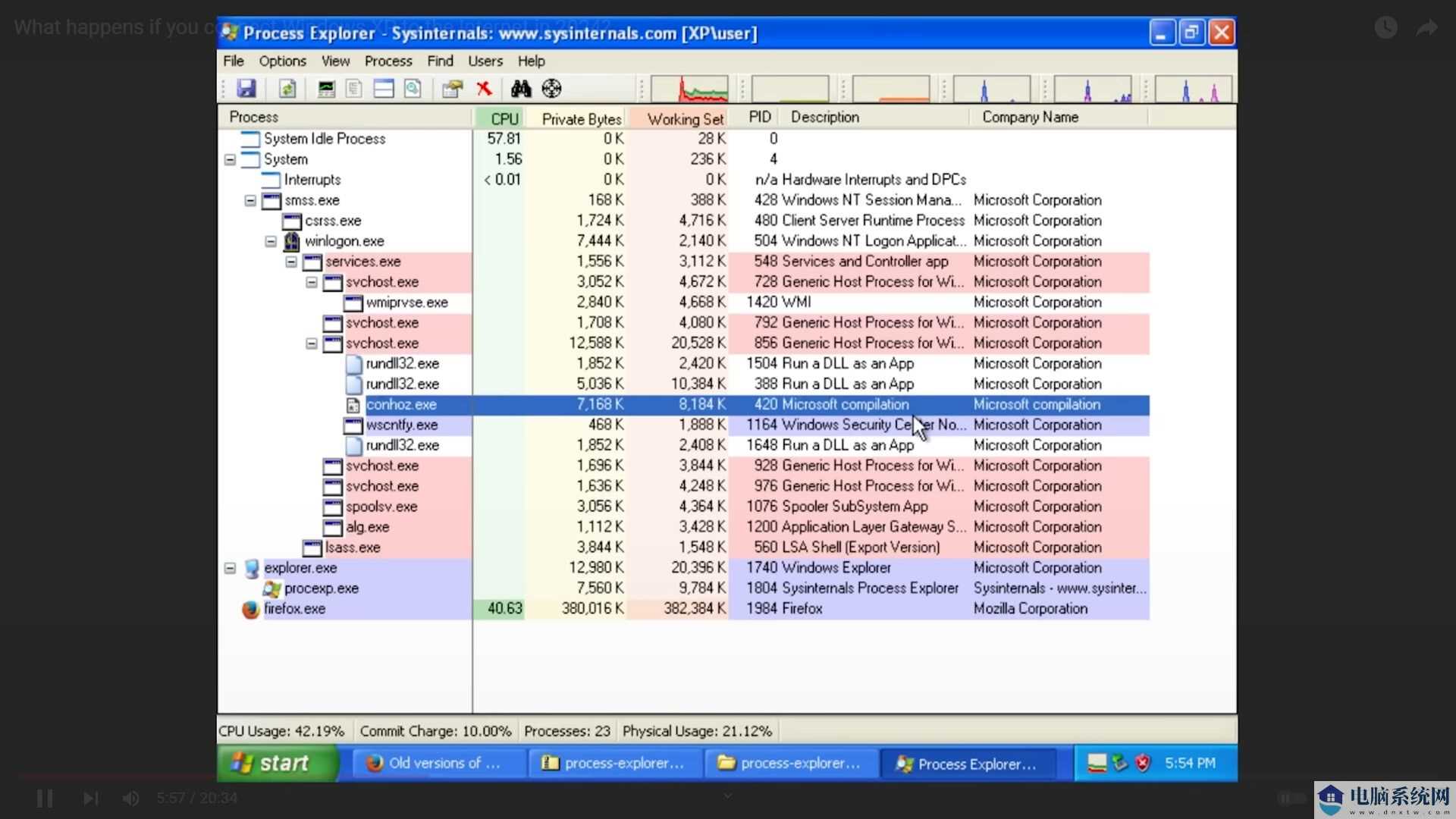Switch to first process-explorer taskbar button
This screenshot has width=1456, height=819.
pos(615,764)
